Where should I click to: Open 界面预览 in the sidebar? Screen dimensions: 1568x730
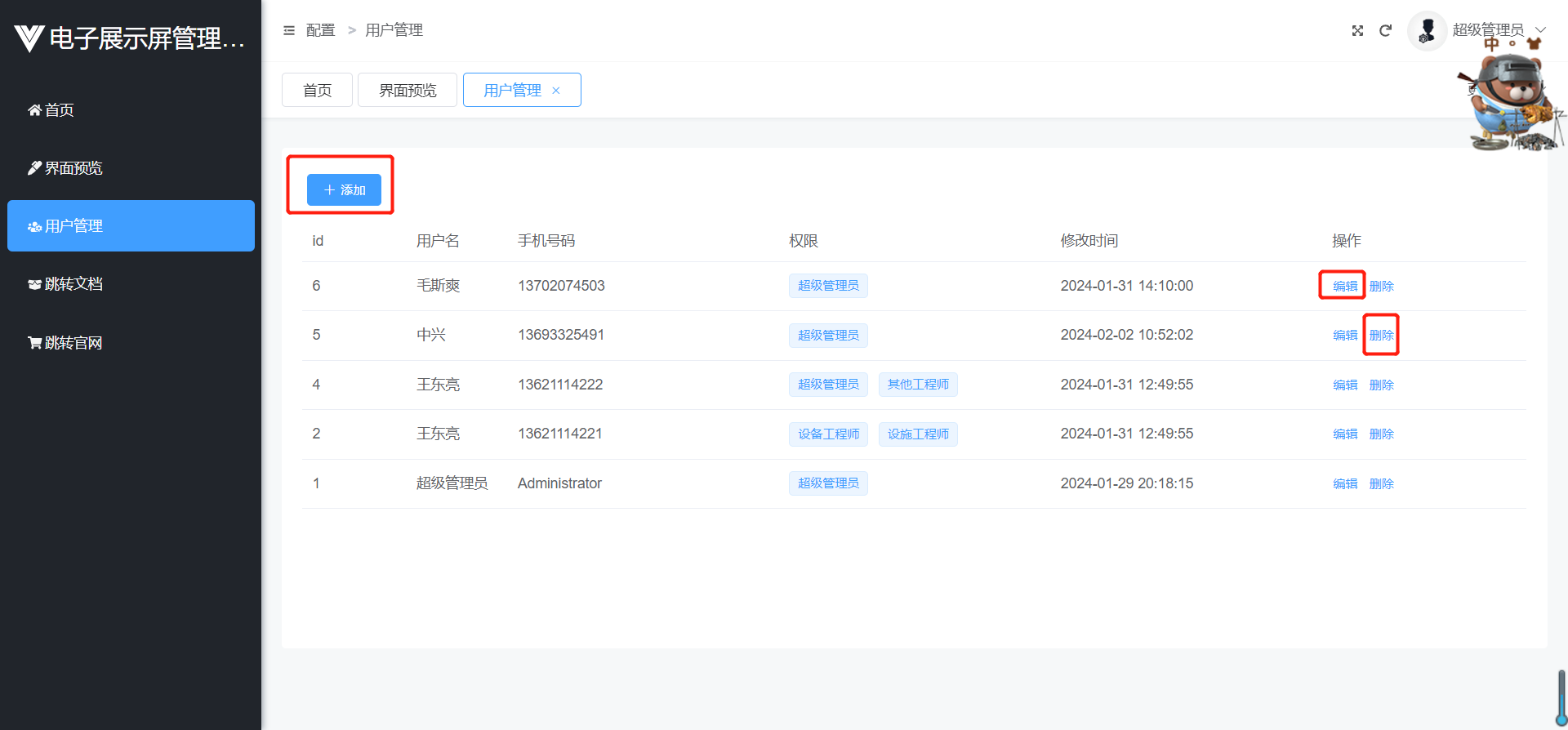[x=73, y=168]
